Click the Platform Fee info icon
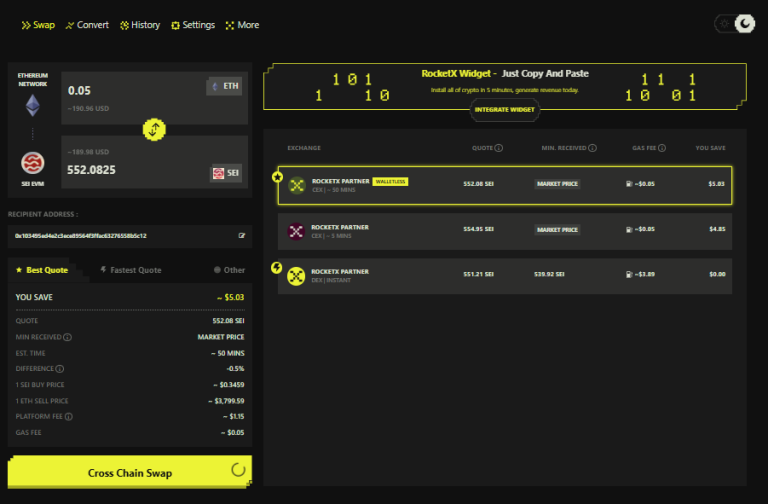The height and width of the screenshot is (504, 768). (69, 416)
